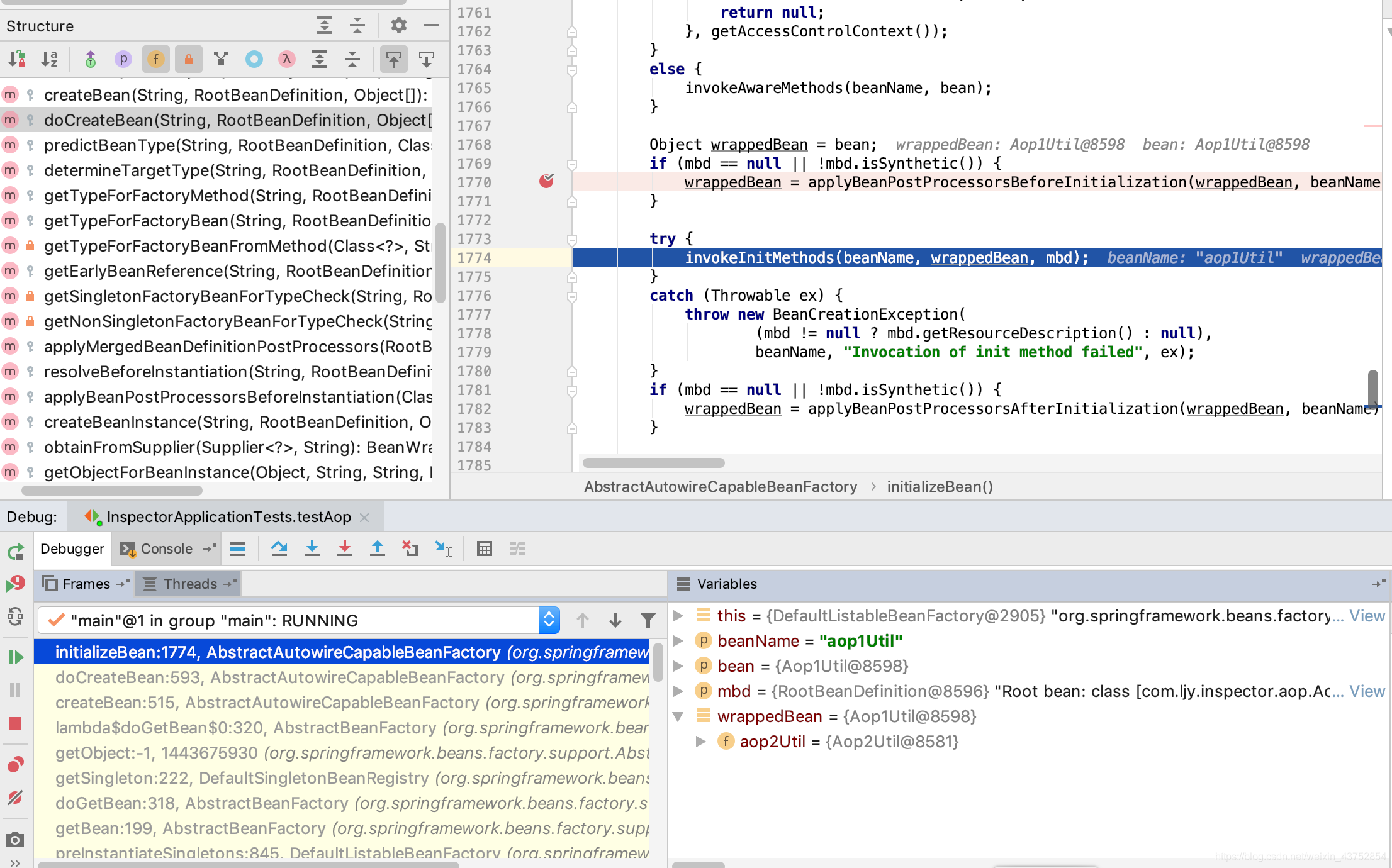
Task: Toggle the breakpoint at line 1770
Action: pos(546,182)
